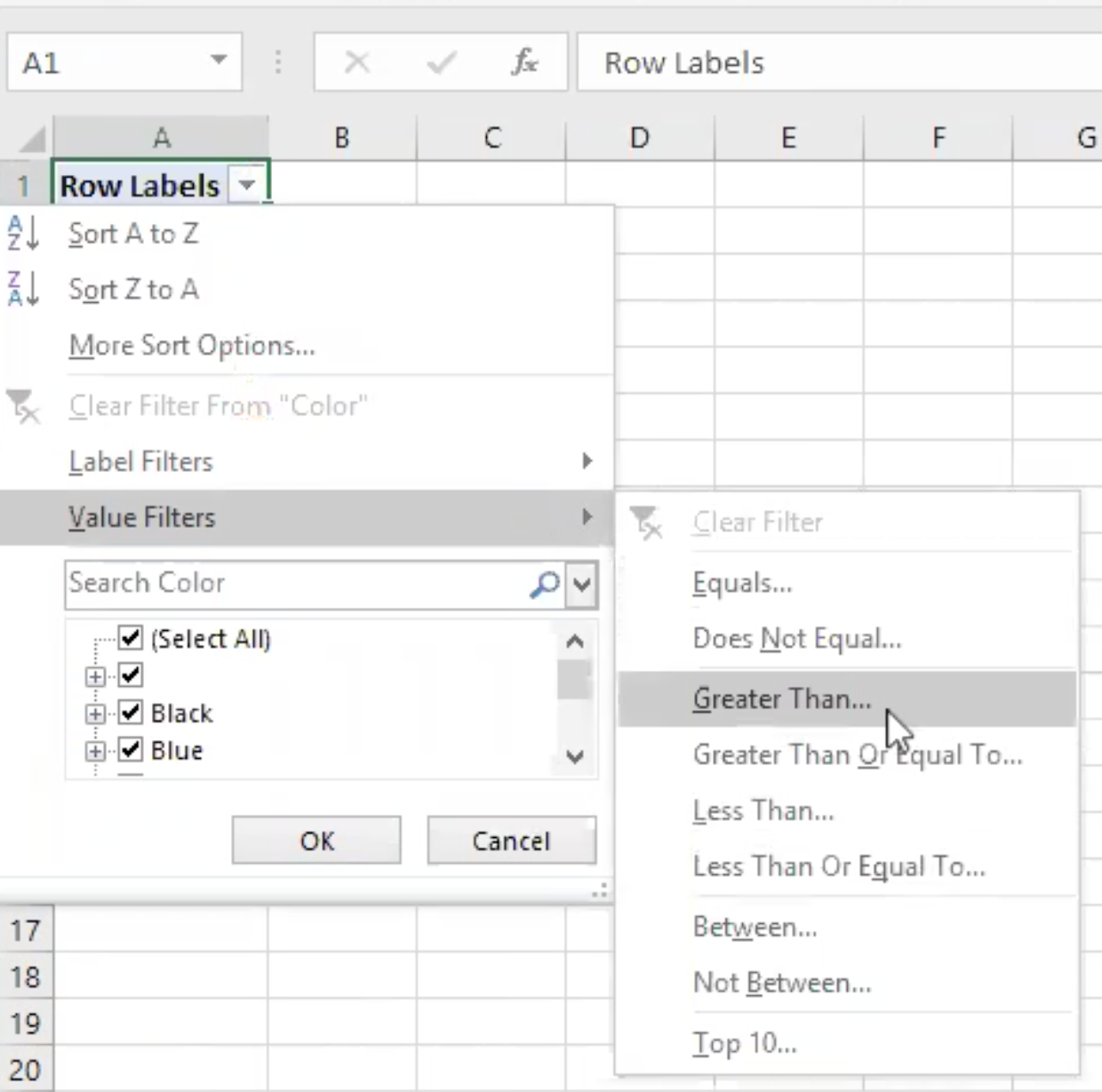This screenshot has height=1092, width=1102.
Task: Select Less Than Or Equal To... filter
Action: click(x=847, y=866)
